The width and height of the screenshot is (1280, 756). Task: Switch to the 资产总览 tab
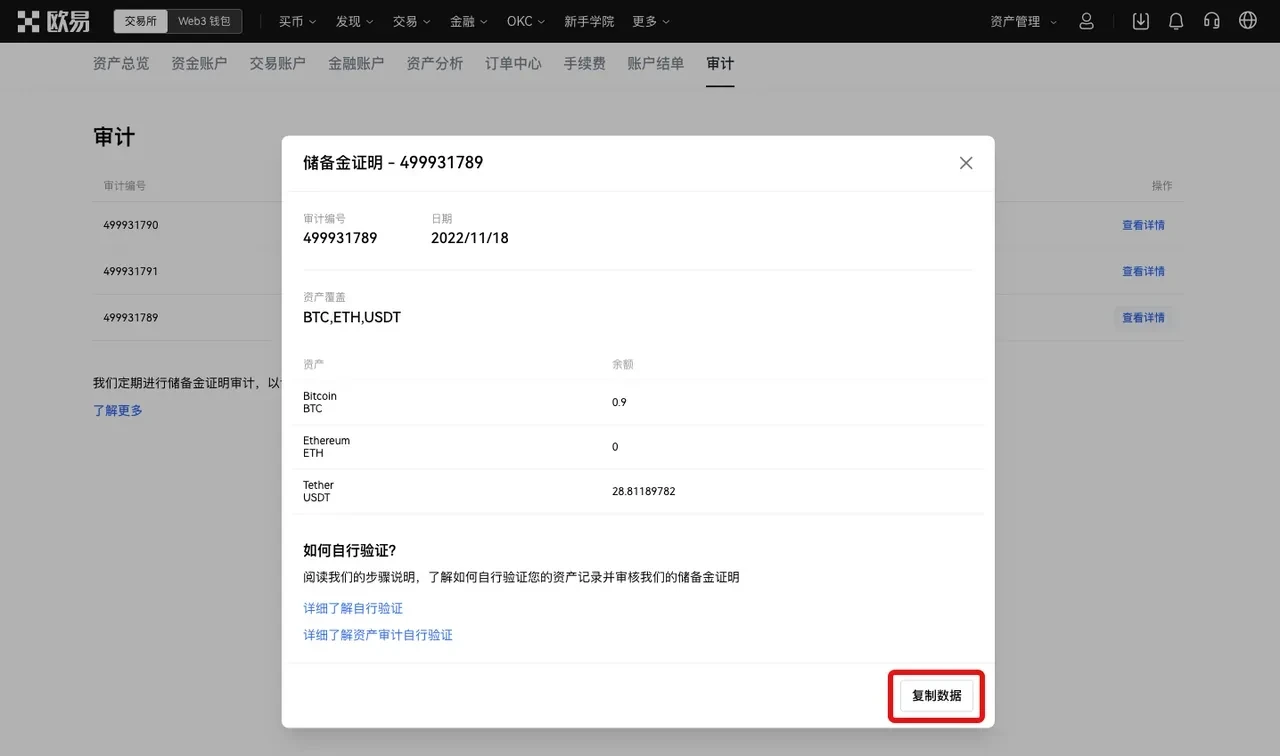(121, 63)
